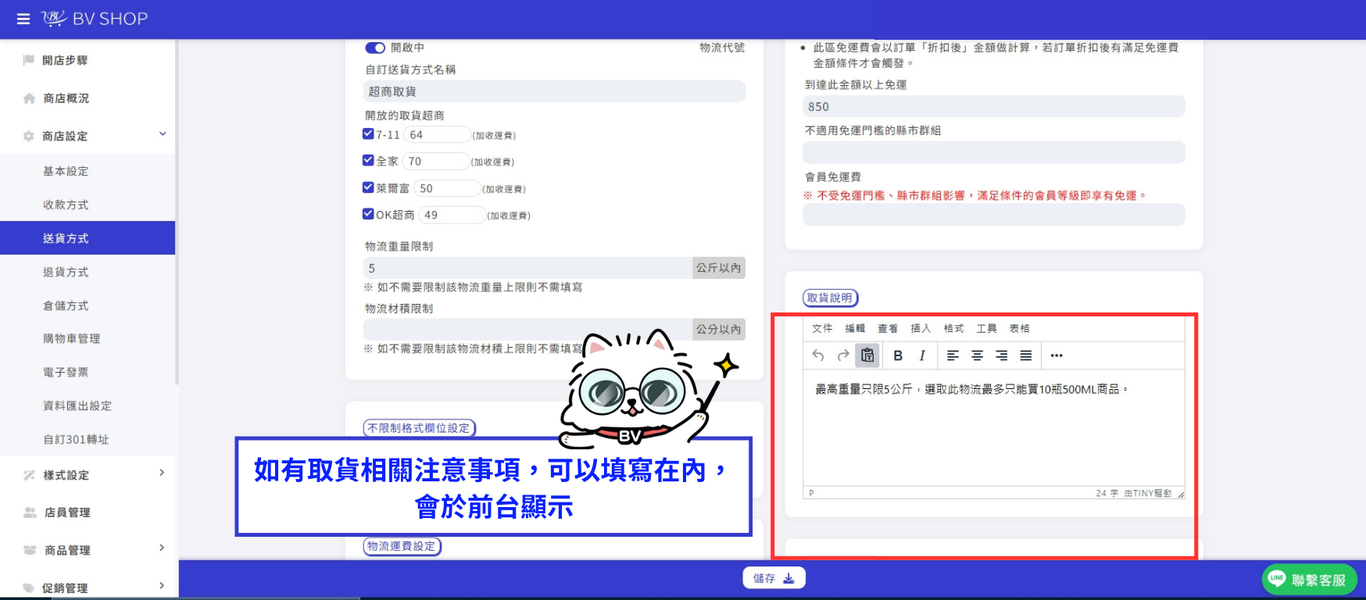Click the 儲存 save button
Viewport: 1366px width, 600px height.
pyautogui.click(x=774, y=578)
